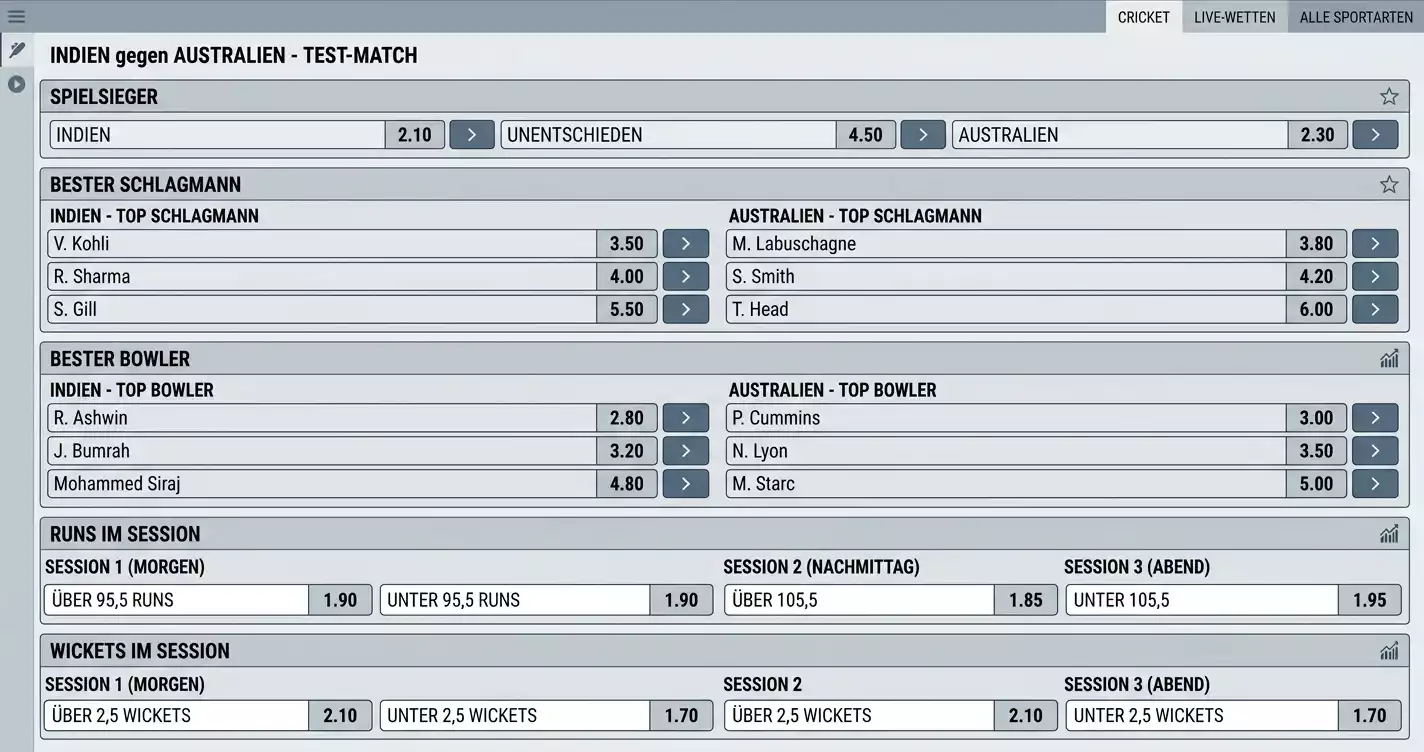Switch to the CRICKET tab
The image size is (1424, 752).
point(1144,17)
